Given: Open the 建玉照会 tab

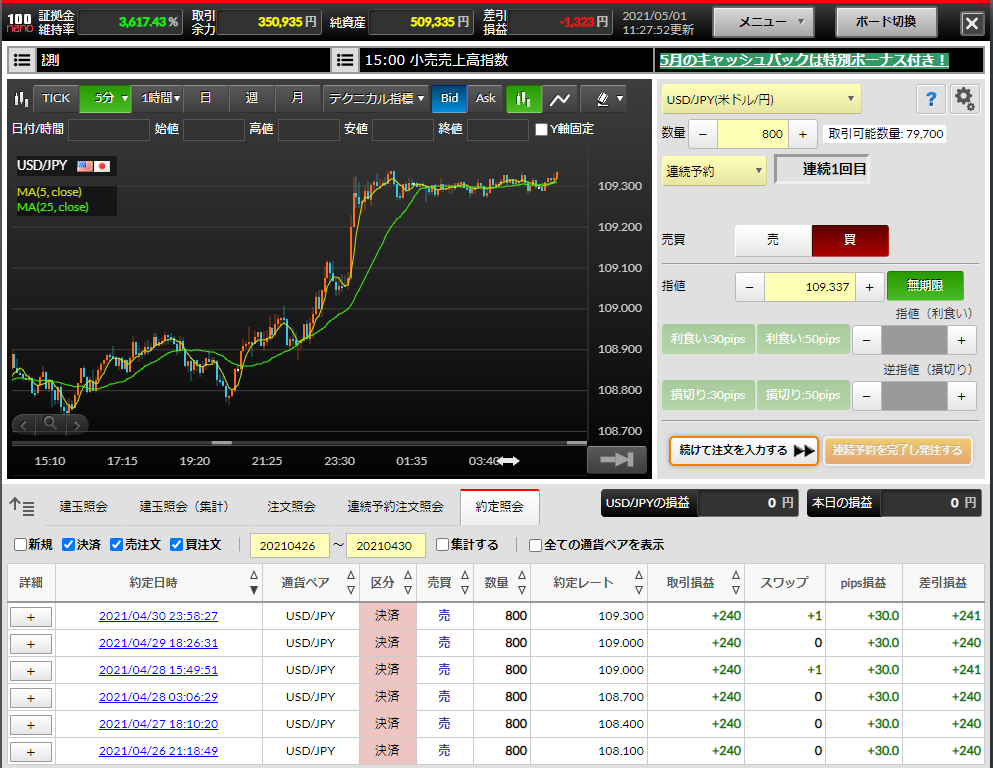Looking at the screenshot, I should pos(83,507).
